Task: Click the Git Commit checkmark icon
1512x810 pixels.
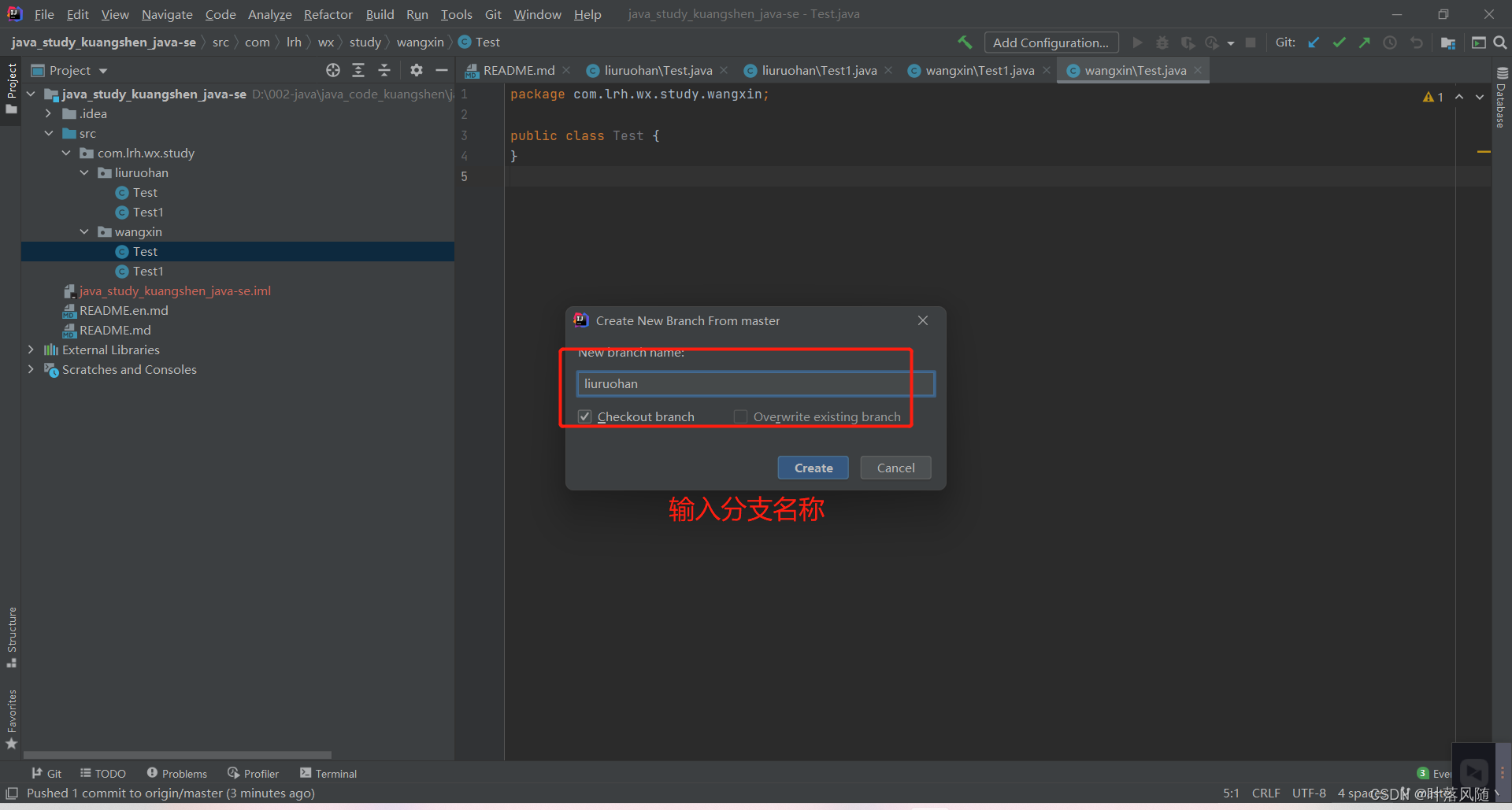Action: pos(1339,43)
